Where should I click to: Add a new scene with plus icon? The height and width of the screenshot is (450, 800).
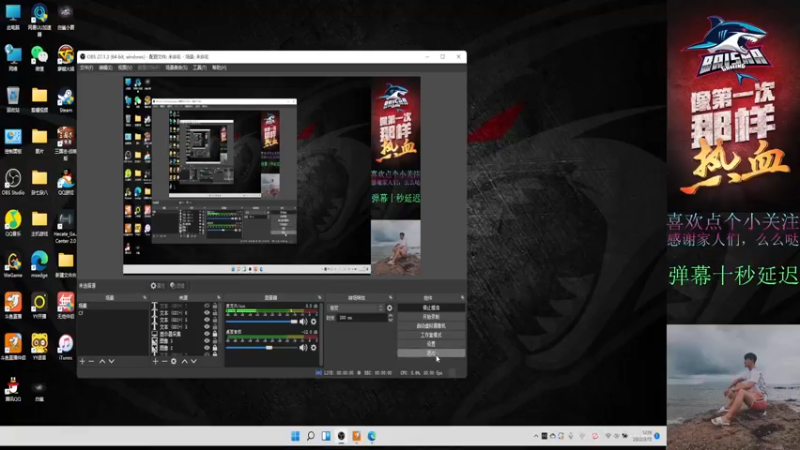(x=82, y=361)
